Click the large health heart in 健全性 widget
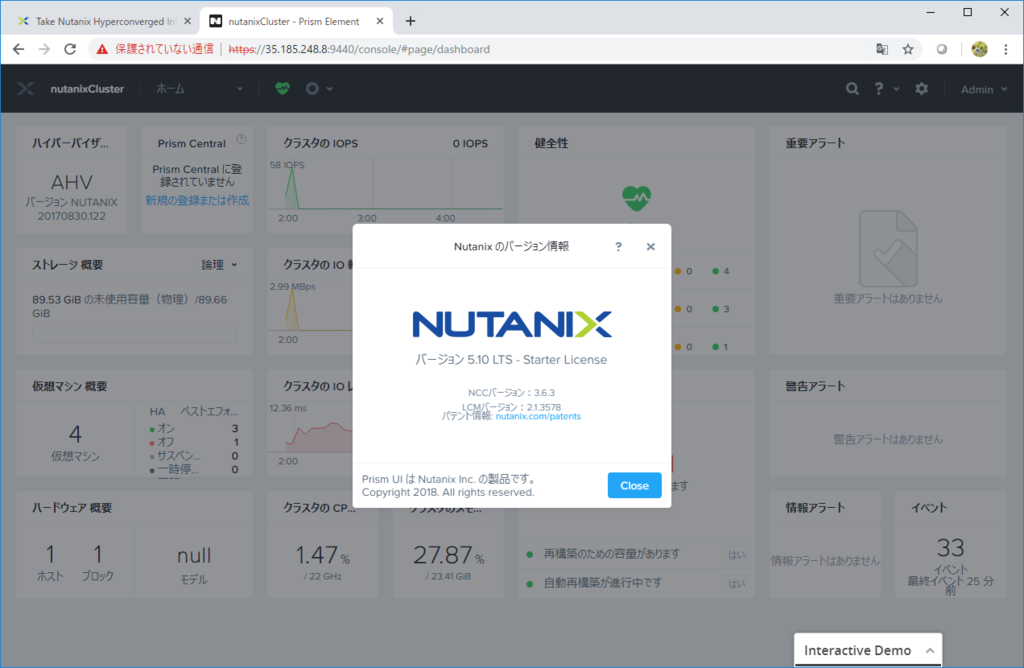The height and width of the screenshot is (668, 1024). coord(636,199)
